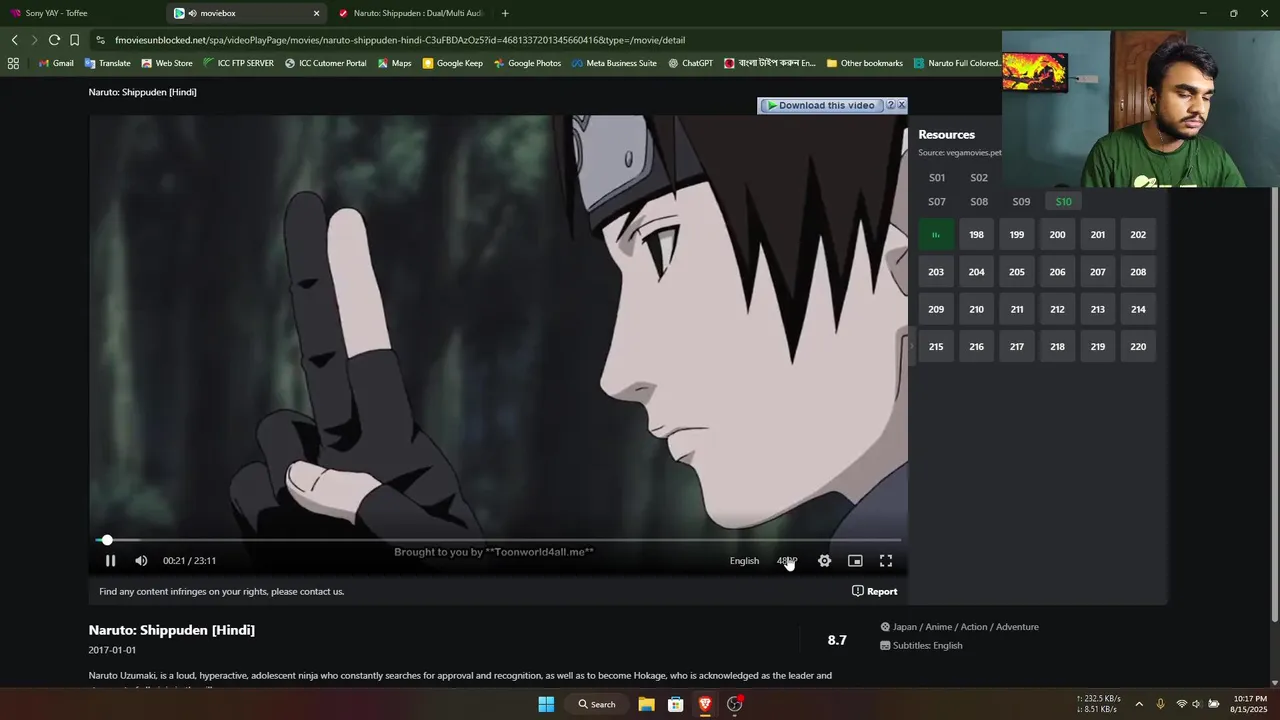1280x720 pixels.
Task: Open Brave browser taskbar icon
Action: [705, 704]
